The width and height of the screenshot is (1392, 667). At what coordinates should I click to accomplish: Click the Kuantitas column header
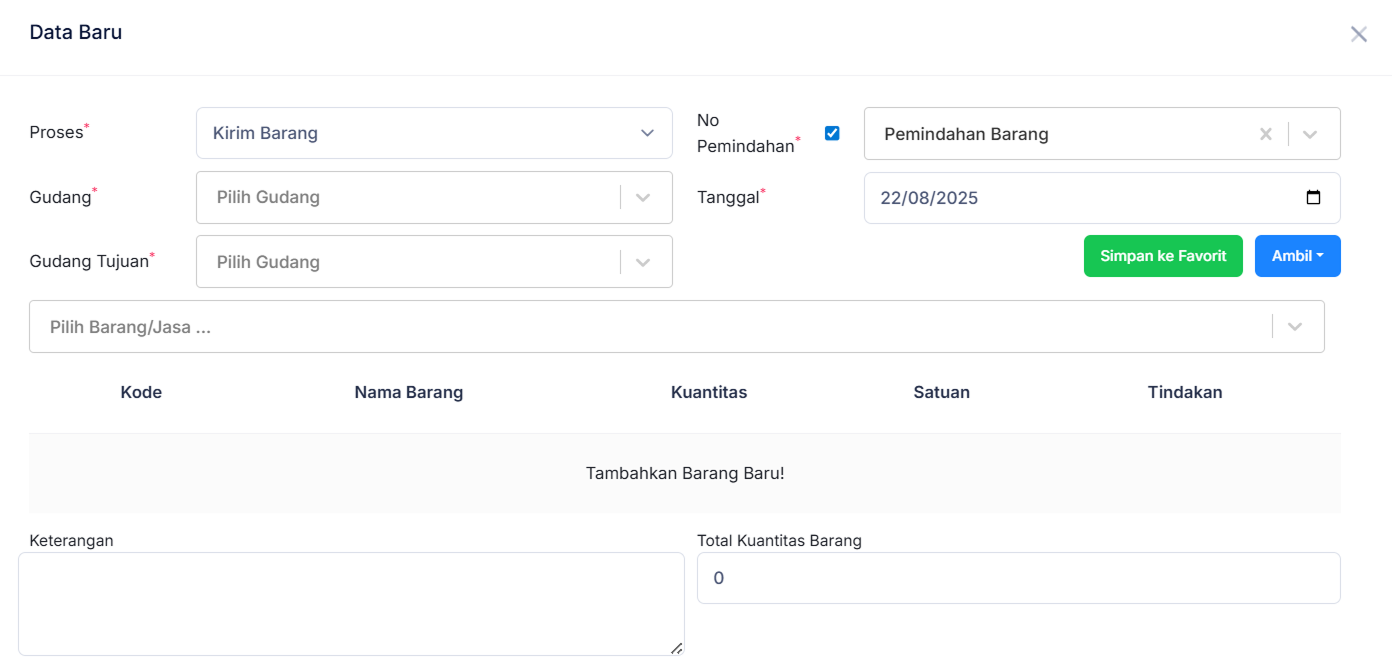click(x=709, y=392)
